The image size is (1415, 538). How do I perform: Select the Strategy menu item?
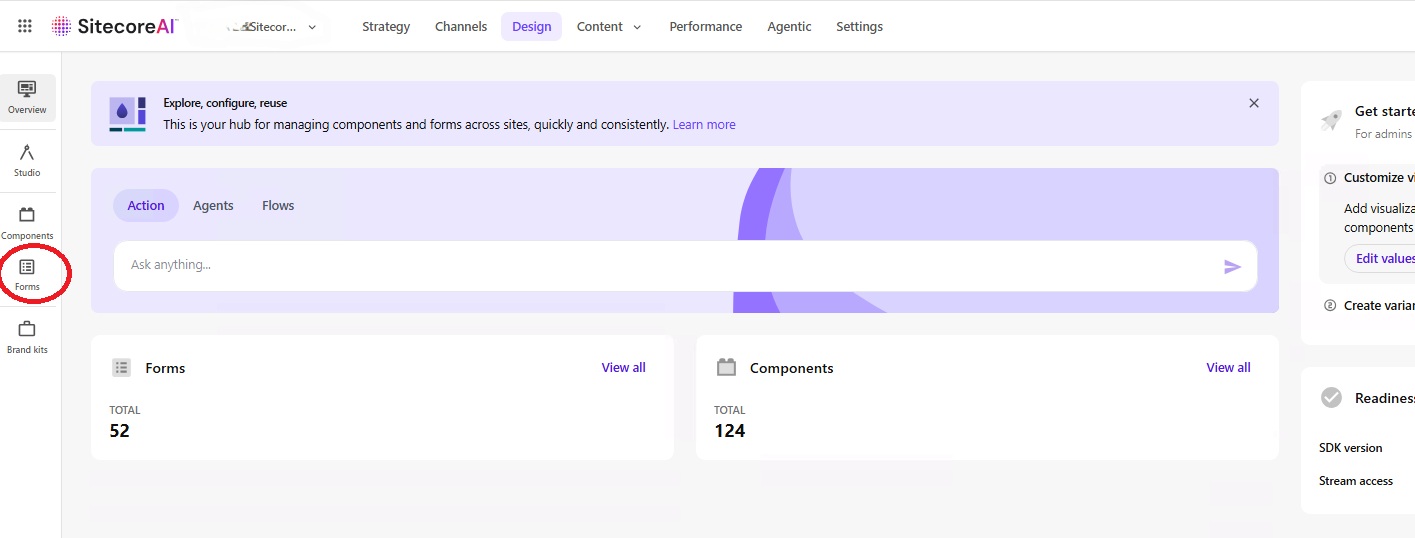click(x=386, y=27)
